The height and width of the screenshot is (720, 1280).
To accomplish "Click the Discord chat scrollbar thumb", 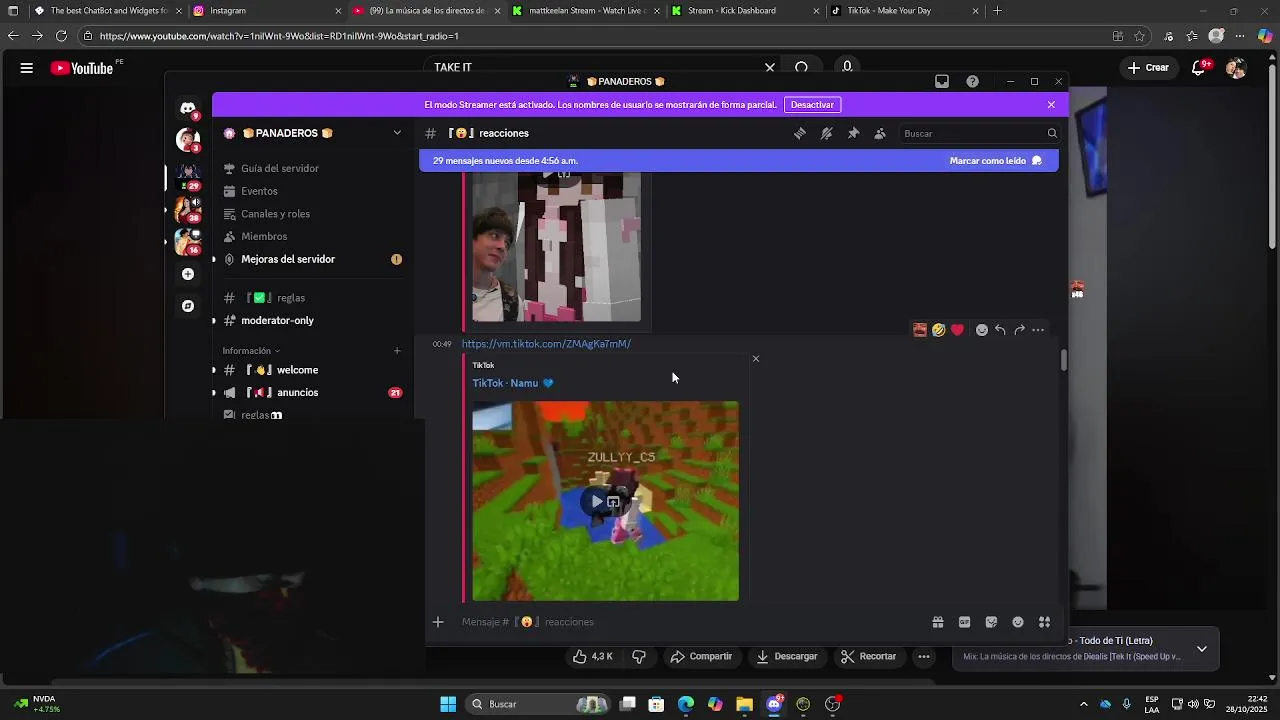I will [x=1064, y=360].
